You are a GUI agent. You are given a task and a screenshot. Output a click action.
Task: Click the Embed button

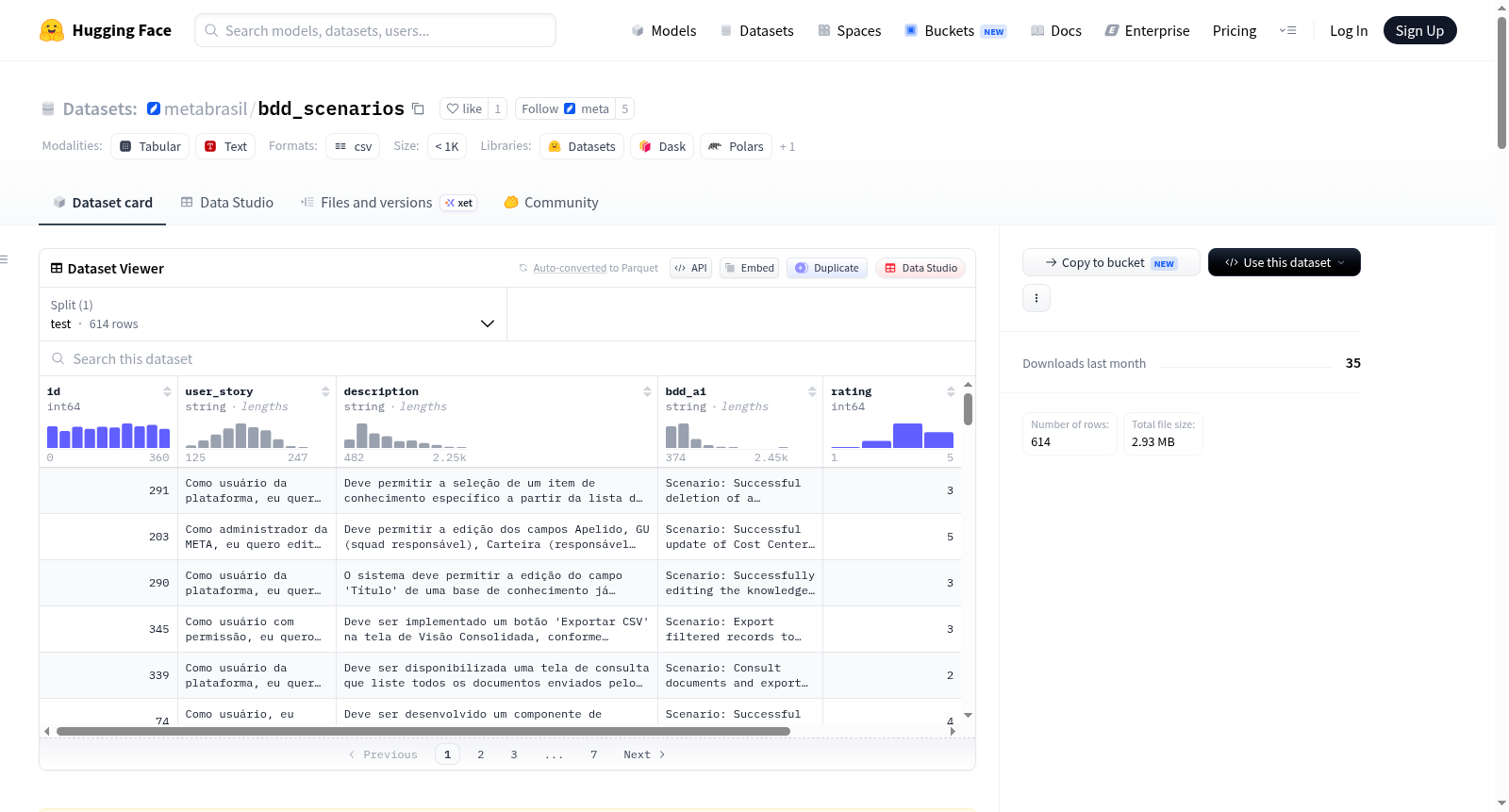pyautogui.click(x=750, y=268)
